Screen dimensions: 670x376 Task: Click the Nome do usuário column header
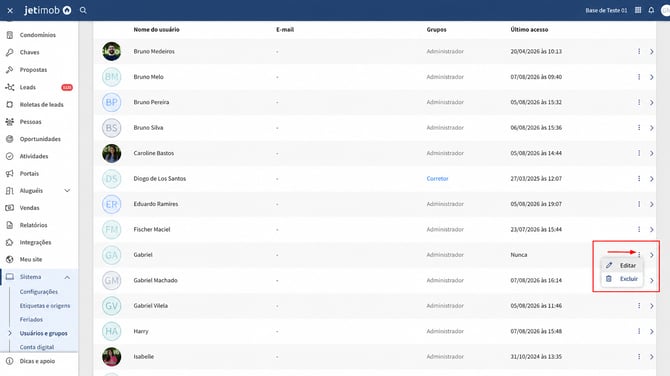point(156,29)
